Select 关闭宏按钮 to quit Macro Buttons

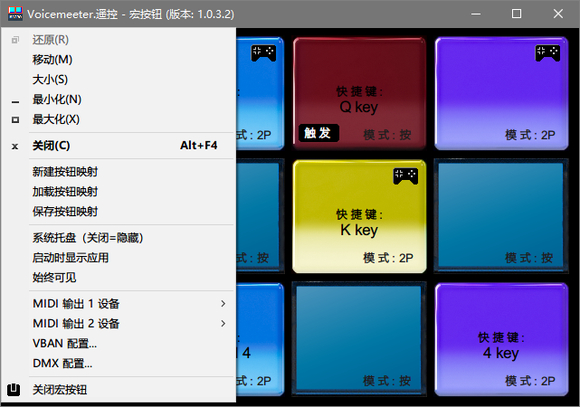(x=118, y=390)
